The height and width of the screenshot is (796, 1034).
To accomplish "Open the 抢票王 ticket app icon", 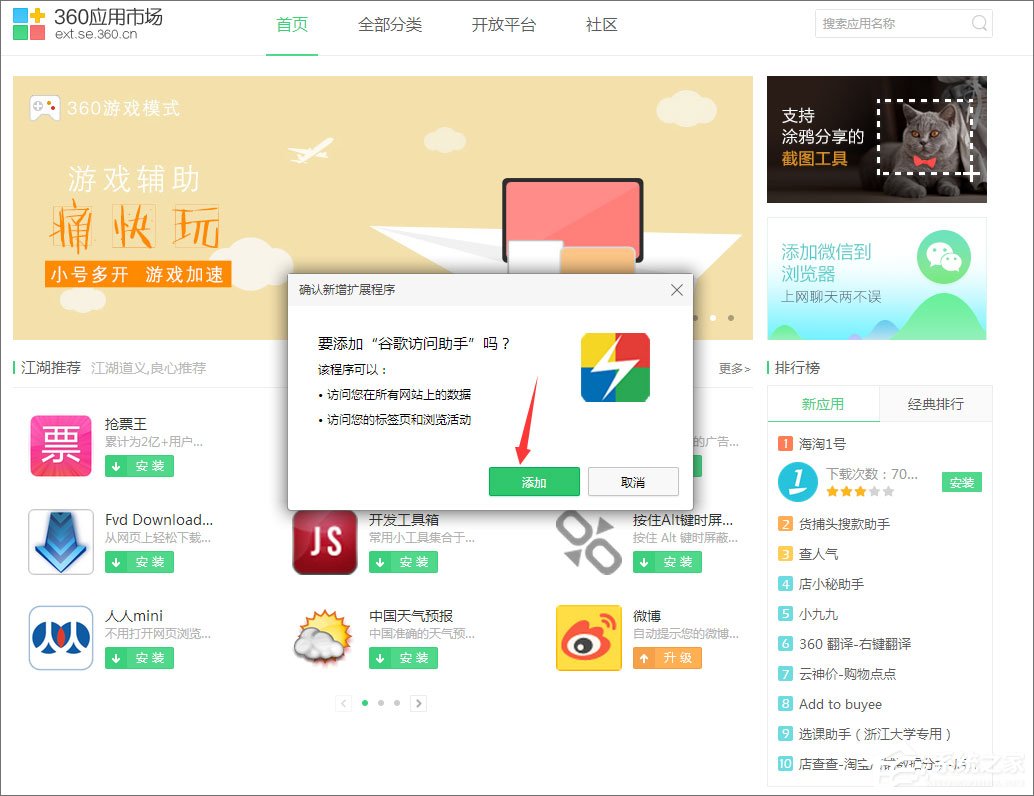I will (60, 444).
